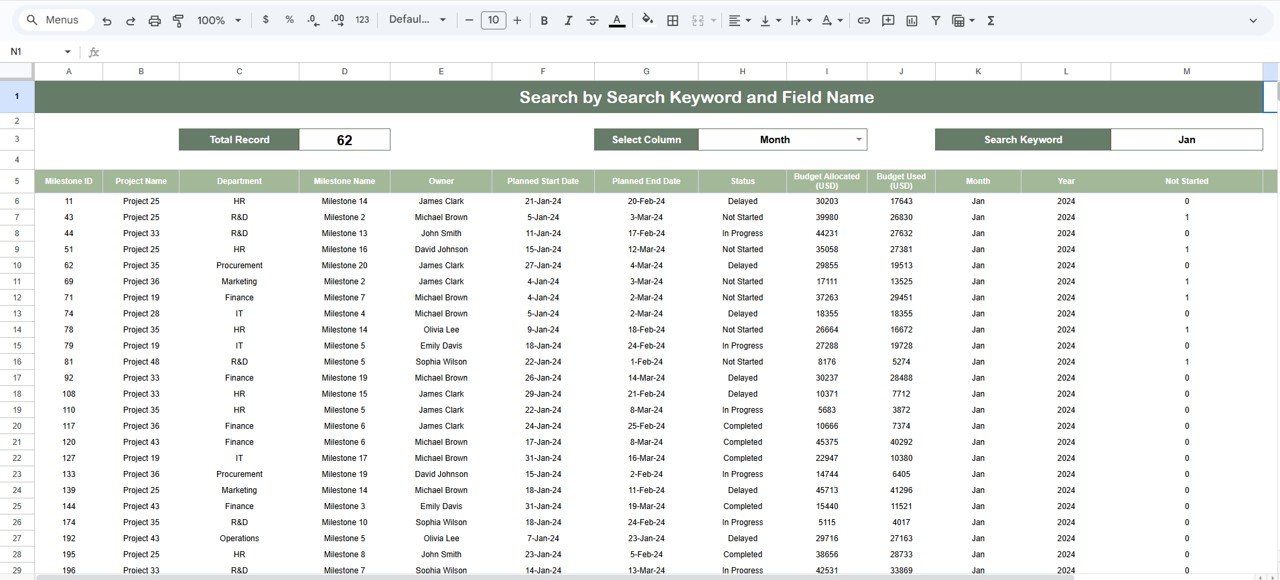Toggle bold formatting
This screenshot has height=580, width=1280.
tap(544, 19)
